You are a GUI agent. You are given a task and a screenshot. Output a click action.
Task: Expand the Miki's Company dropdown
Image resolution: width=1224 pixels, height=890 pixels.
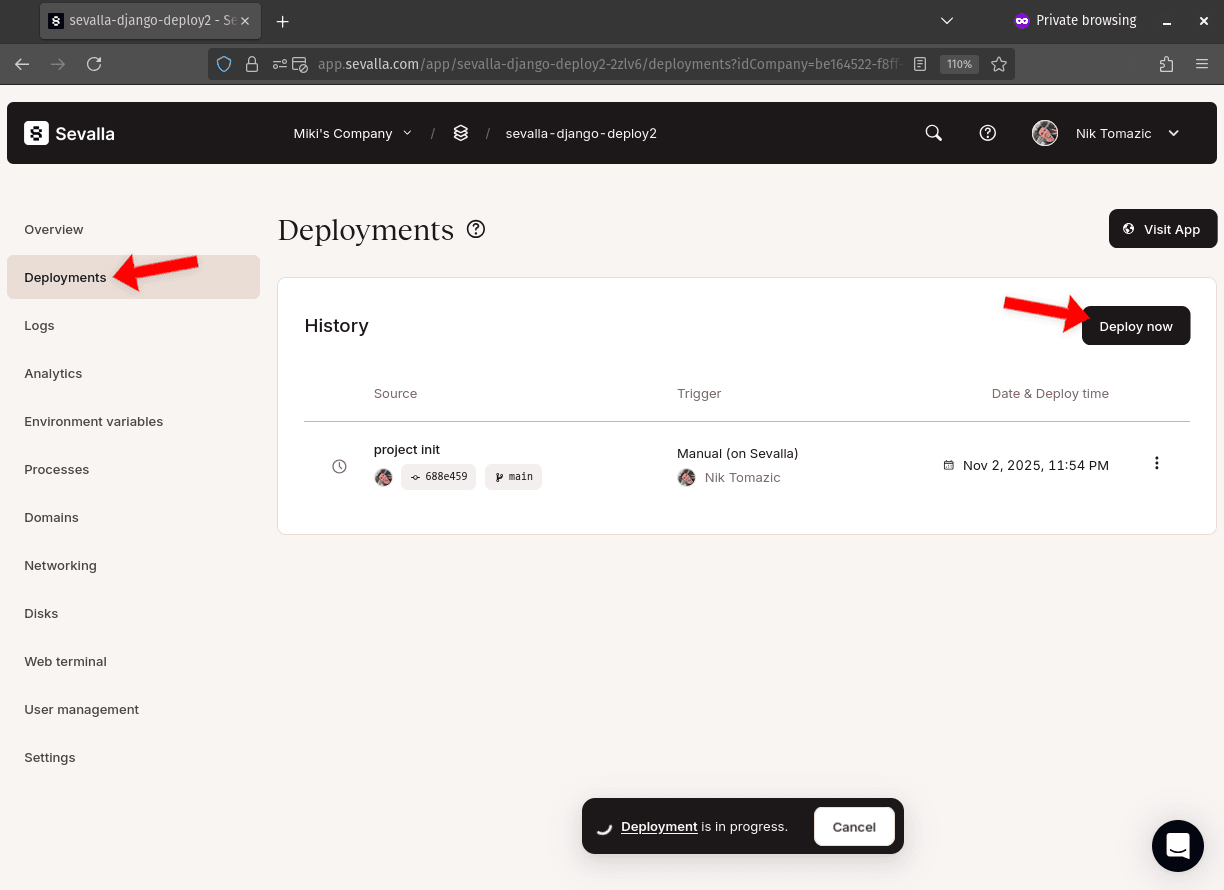click(352, 132)
